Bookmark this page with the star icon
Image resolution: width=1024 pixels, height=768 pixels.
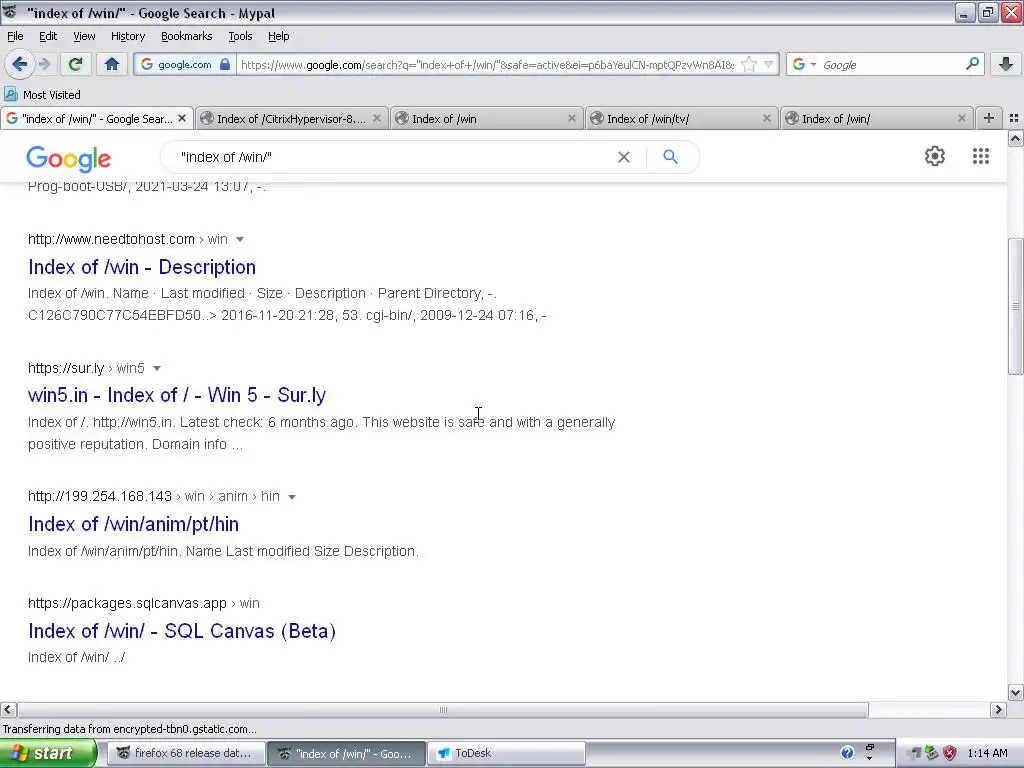(x=749, y=64)
